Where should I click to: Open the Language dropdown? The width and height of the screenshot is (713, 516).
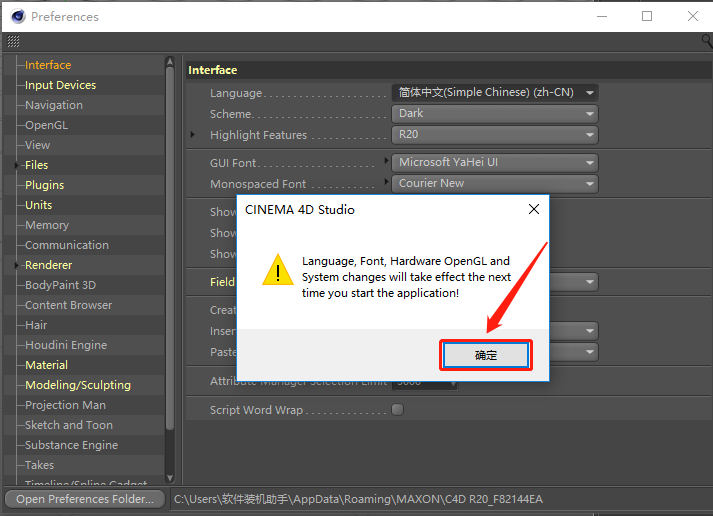(495, 92)
